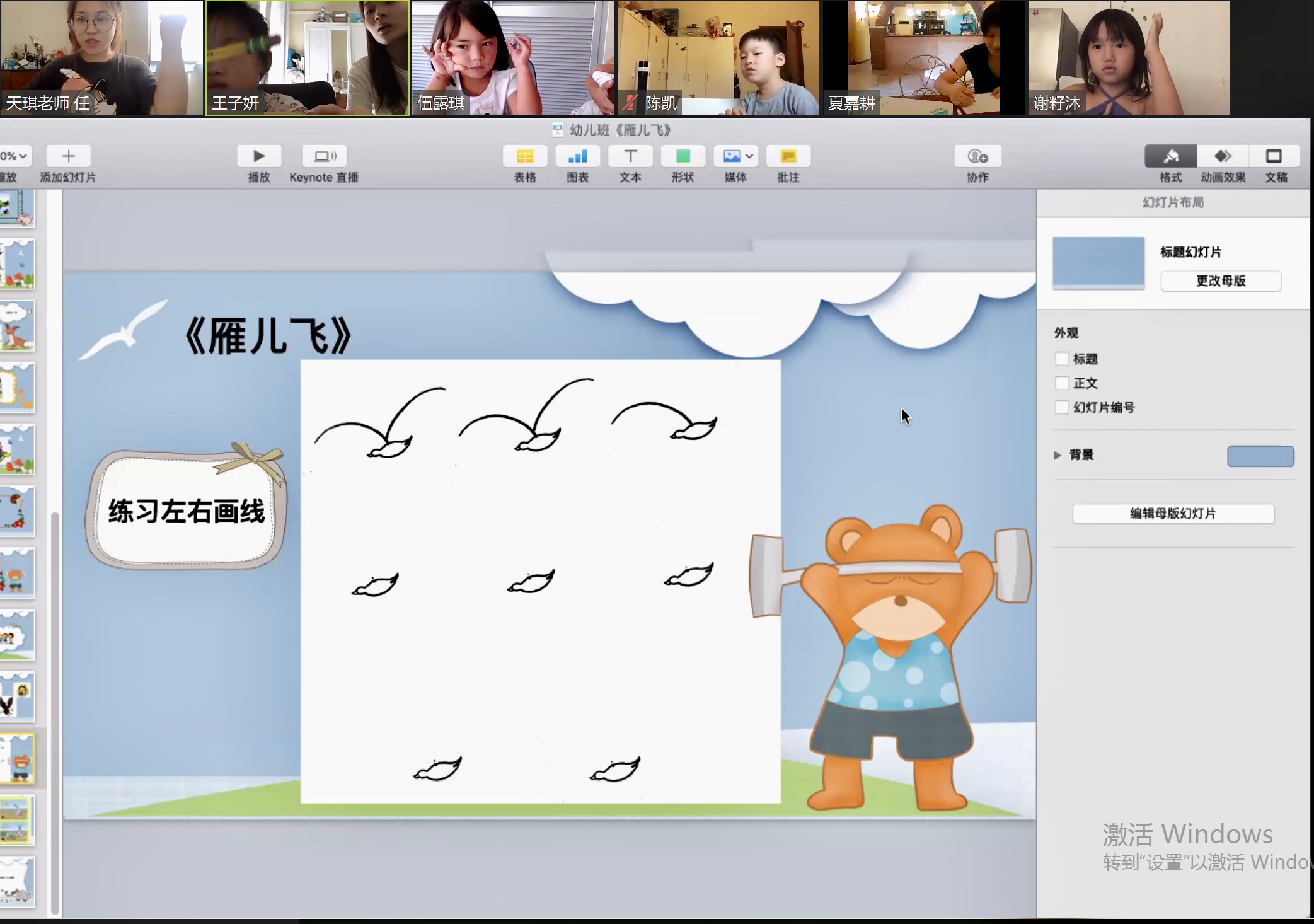
Task: Click the Play slideshow icon
Action: 258,156
